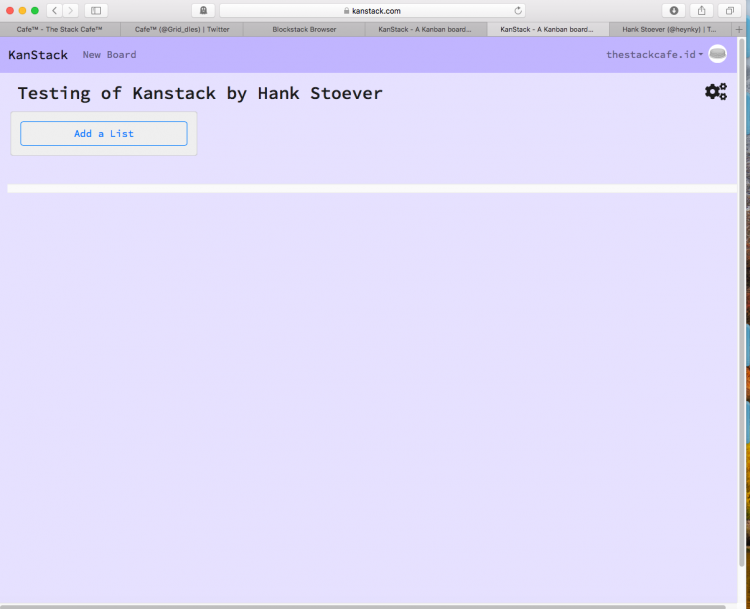Switch to Hank Stoever Twitter tab
Viewport: 750px width, 609px height.
(x=670, y=29)
